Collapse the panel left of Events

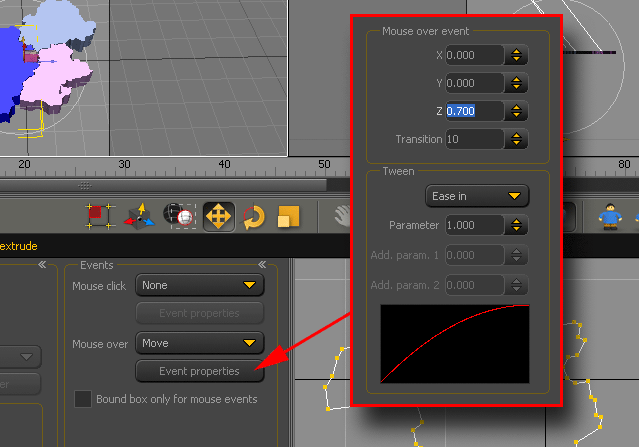click(42, 265)
